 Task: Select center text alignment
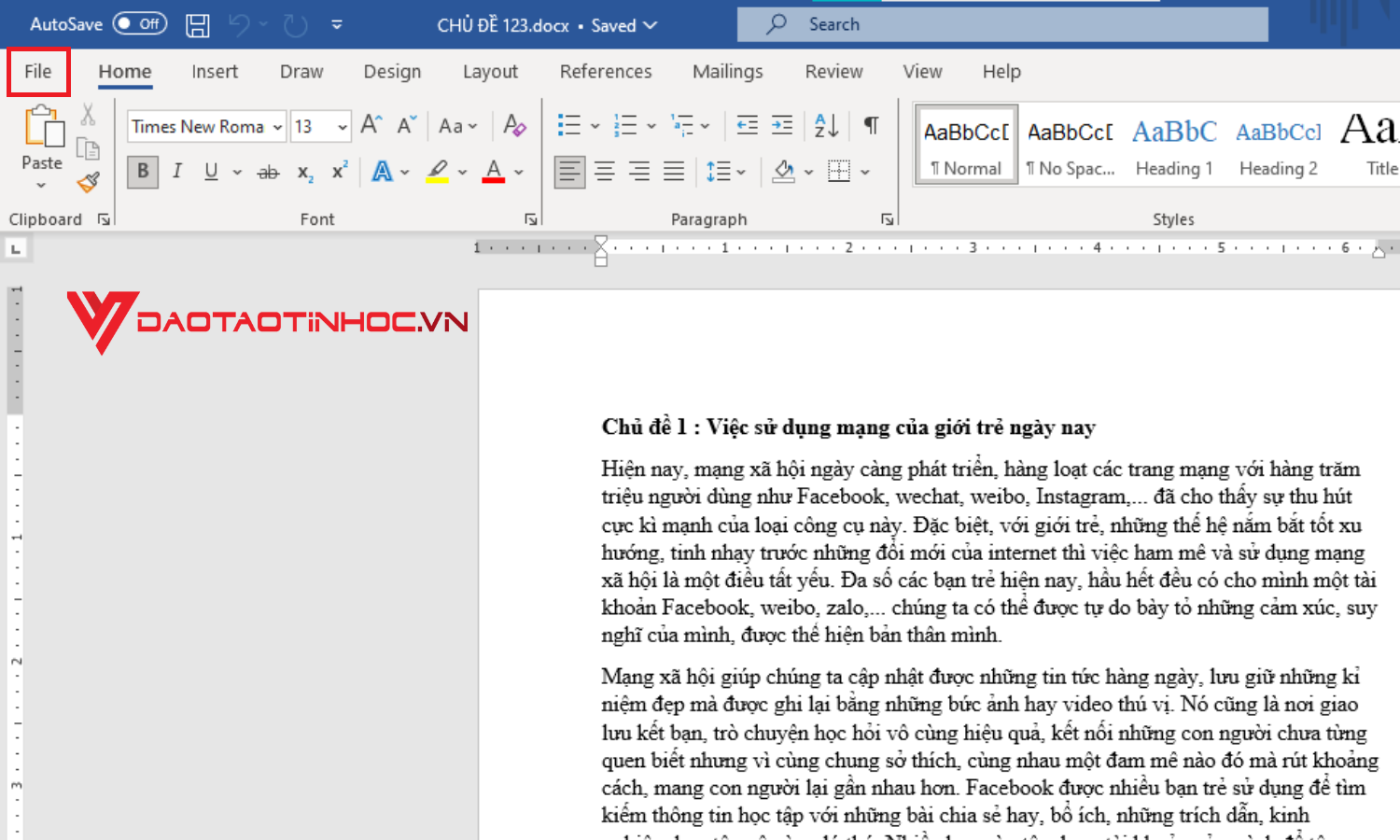[604, 171]
